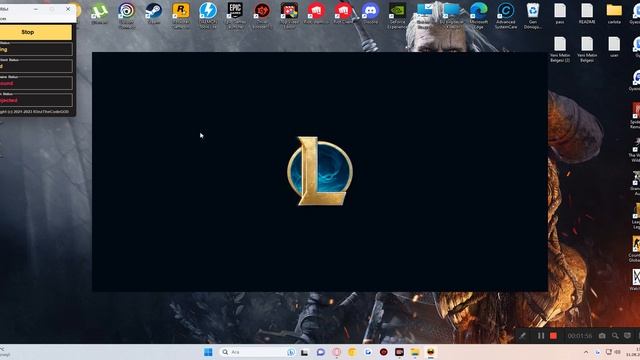The height and width of the screenshot is (360, 640).
Task: Open the Discord desktop shortcut
Action: point(370,13)
